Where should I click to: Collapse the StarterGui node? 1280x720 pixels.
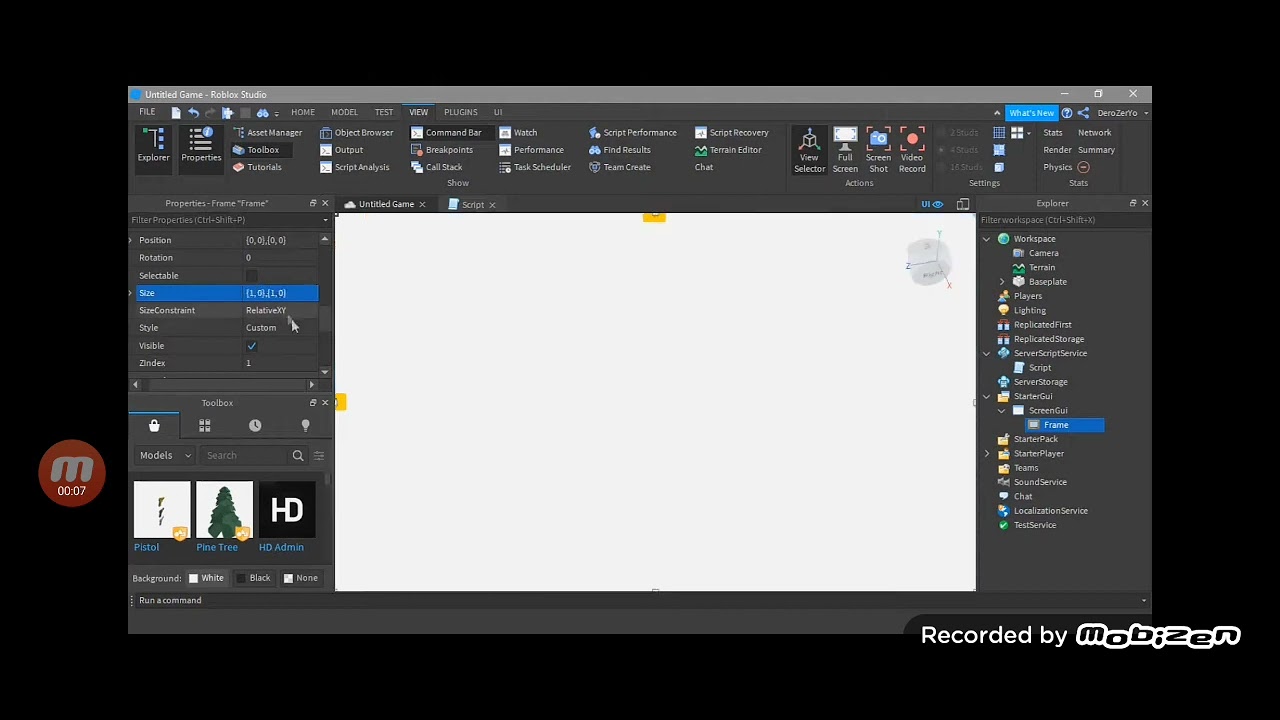click(987, 396)
